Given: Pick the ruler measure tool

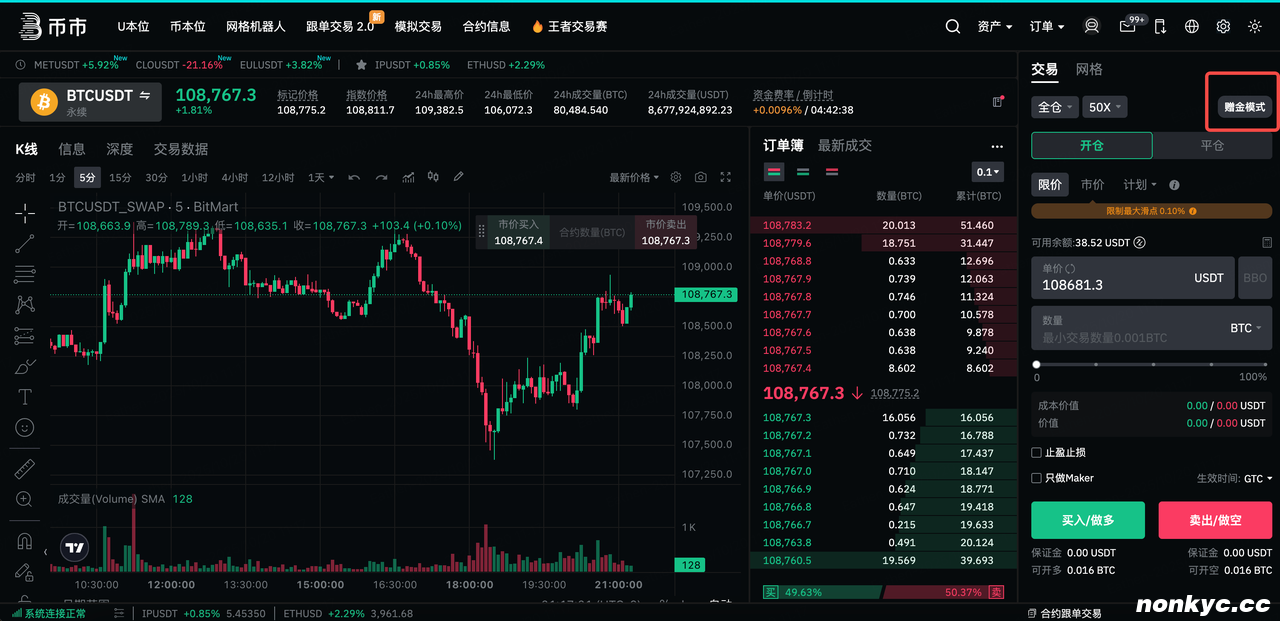Looking at the screenshot, I should click(x=25, y=468).
